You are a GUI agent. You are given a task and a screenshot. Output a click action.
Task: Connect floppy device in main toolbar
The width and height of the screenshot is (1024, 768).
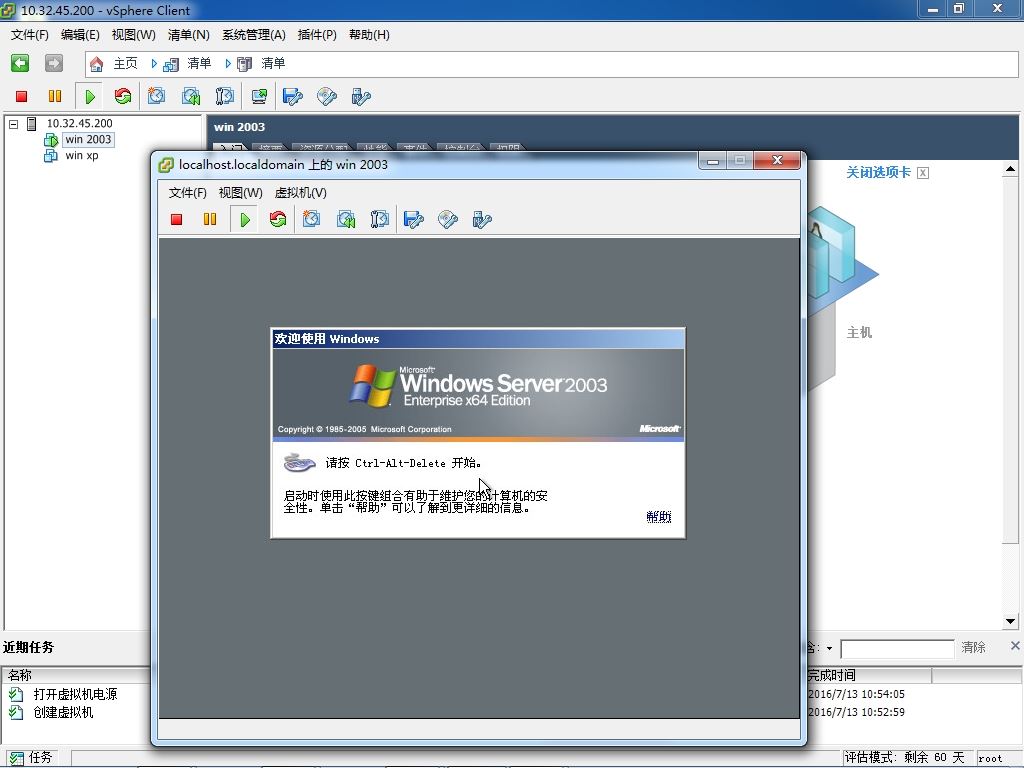click(x=293, y=97)
